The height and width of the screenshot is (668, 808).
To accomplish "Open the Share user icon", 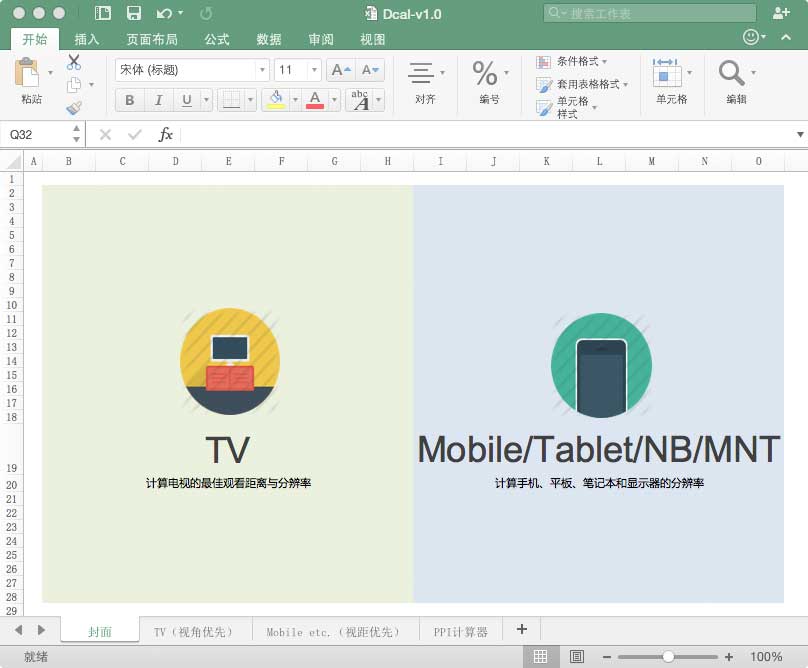I will (x=781, y=13).
